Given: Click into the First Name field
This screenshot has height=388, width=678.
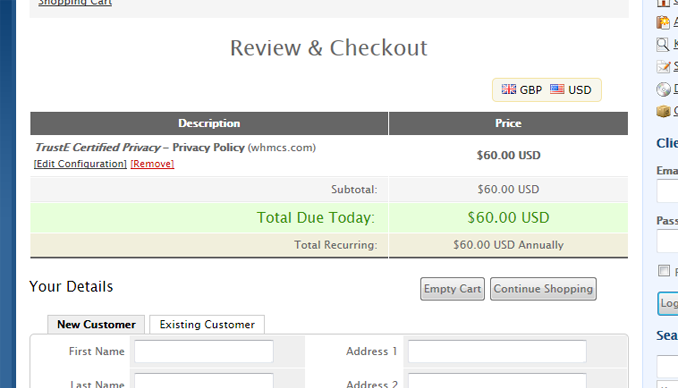Looking at the screenshot, I should pyautogui.click(x=204, y=351).
